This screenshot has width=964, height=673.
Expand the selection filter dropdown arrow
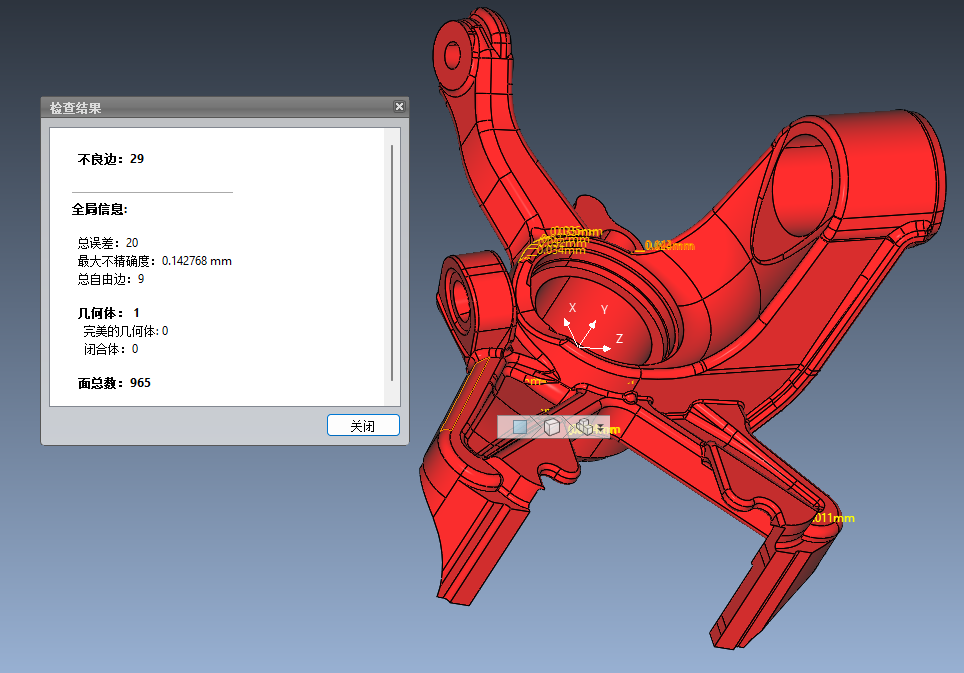click(600, 427)
